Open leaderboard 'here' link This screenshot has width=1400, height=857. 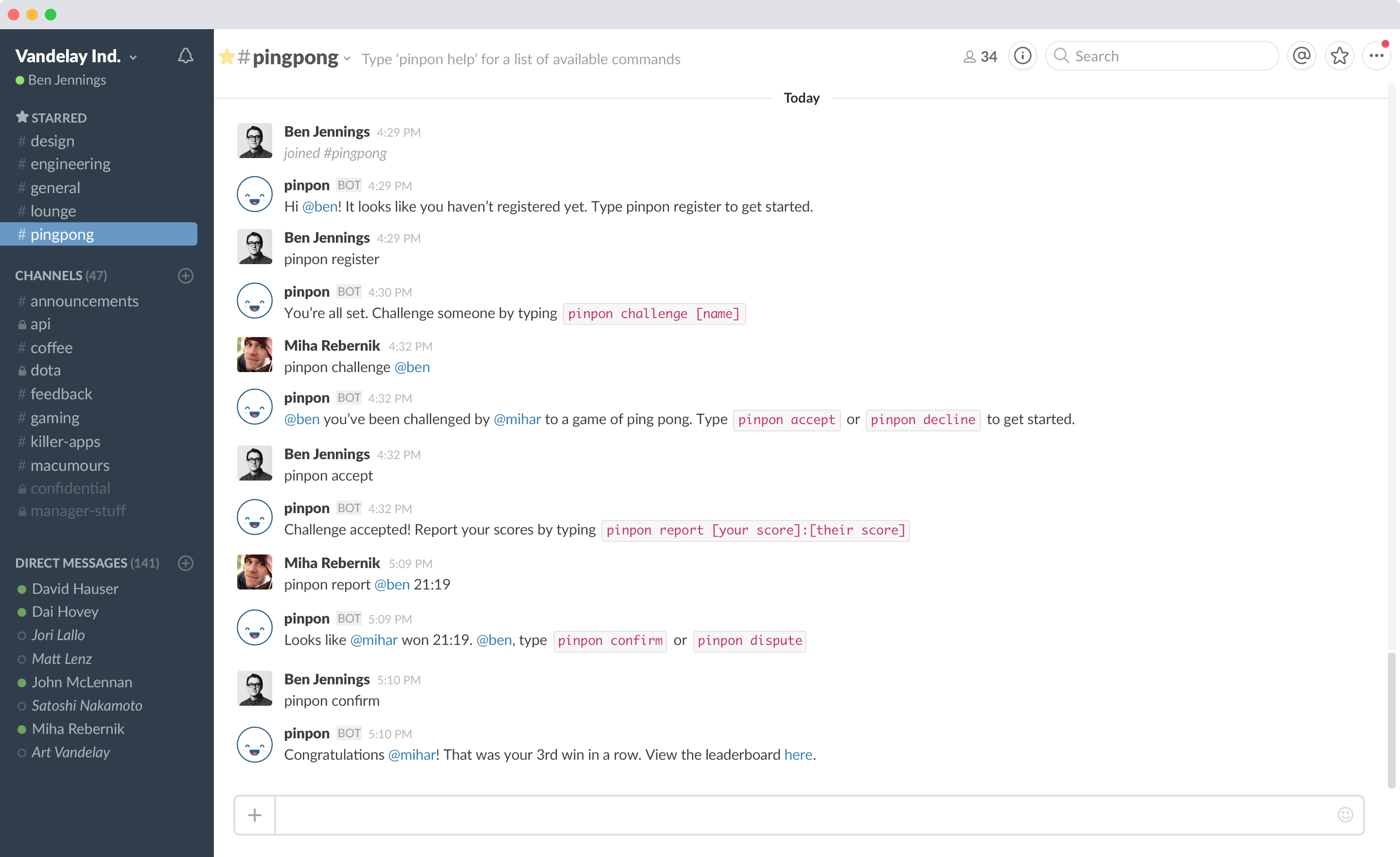(798, 755)
